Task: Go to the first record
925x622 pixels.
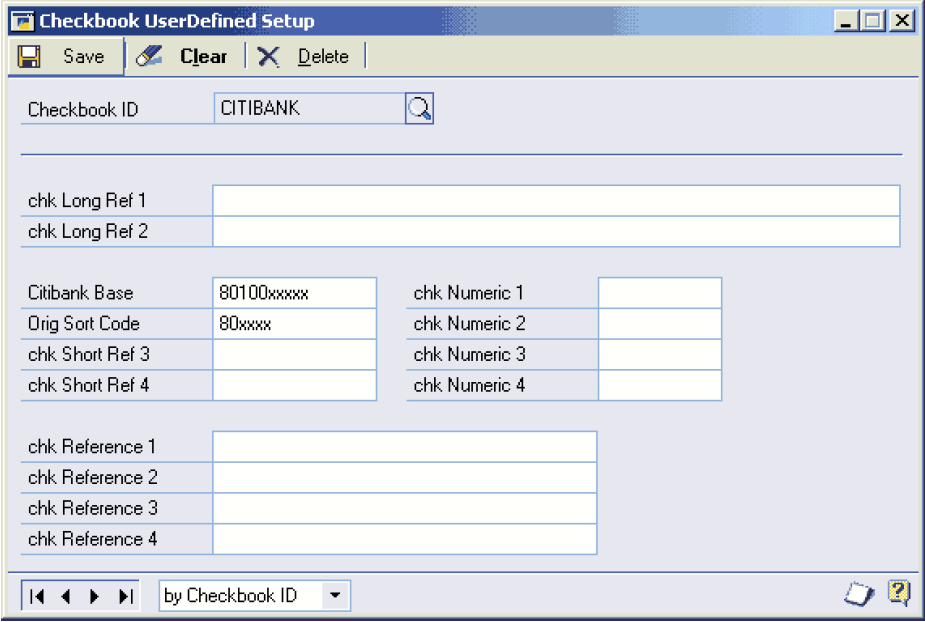Action: click(37, 596)
